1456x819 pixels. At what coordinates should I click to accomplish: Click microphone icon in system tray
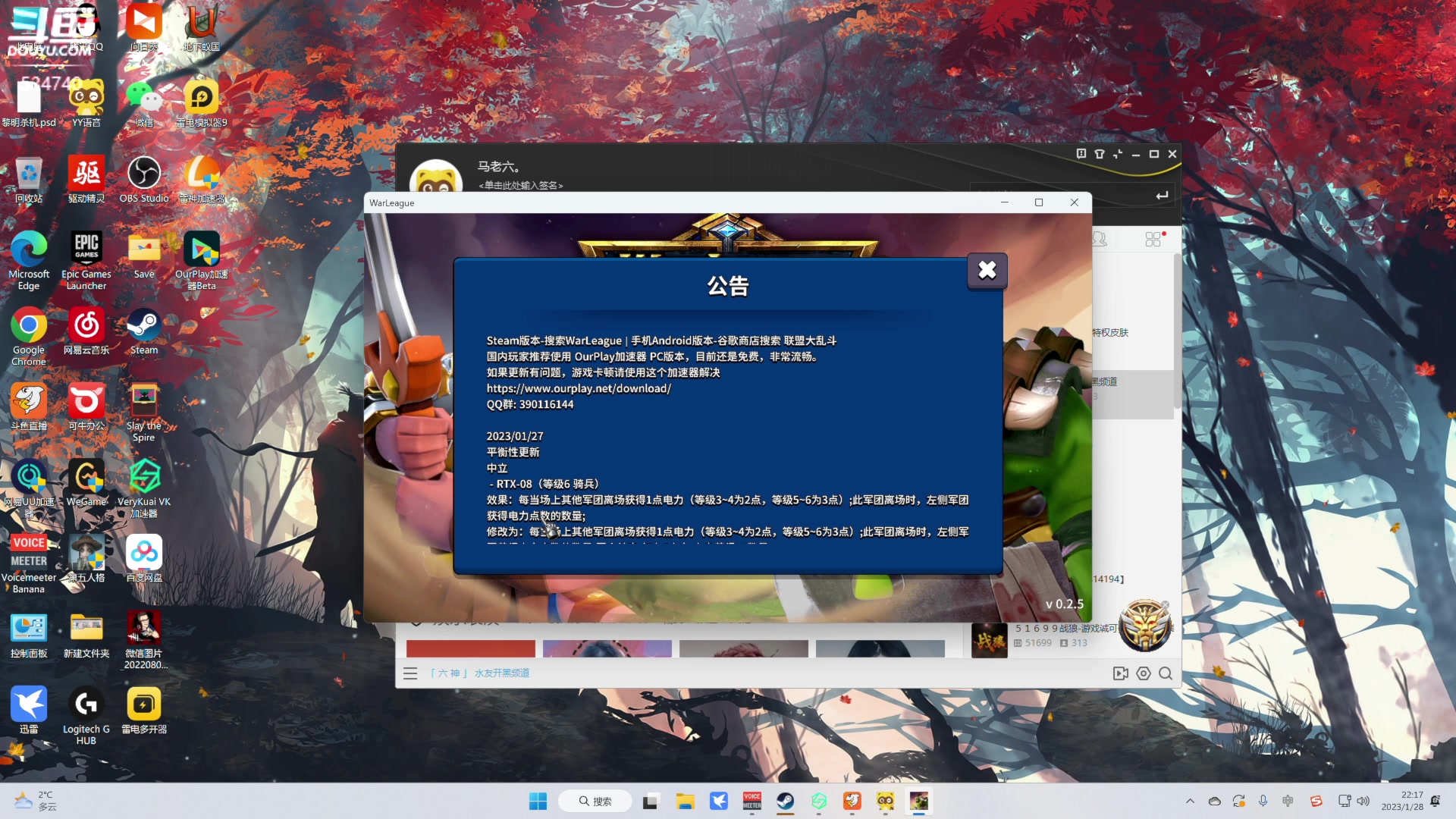point(1263,802)
